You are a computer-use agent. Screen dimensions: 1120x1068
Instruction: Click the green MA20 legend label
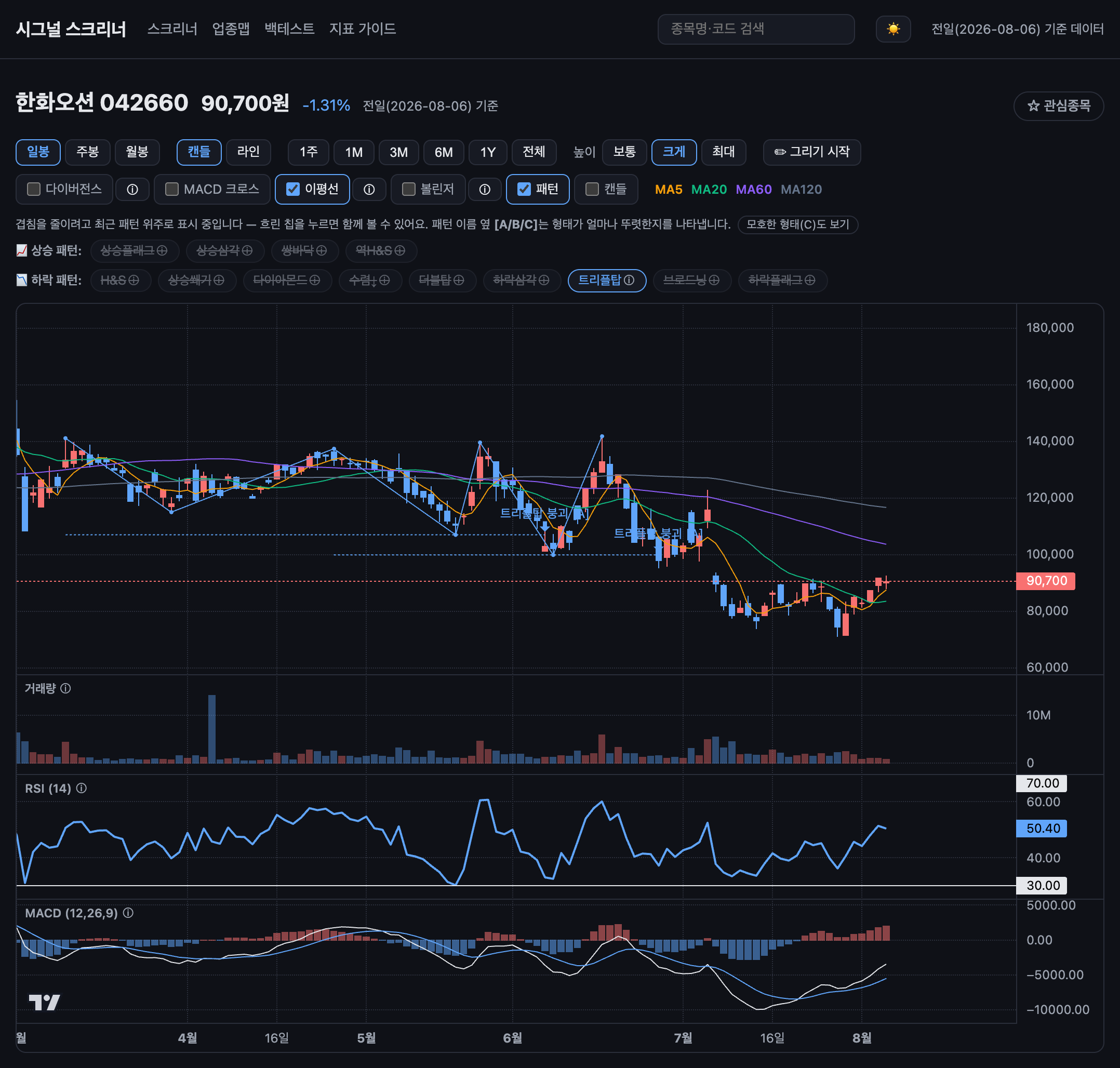click(x=709, y=190)
